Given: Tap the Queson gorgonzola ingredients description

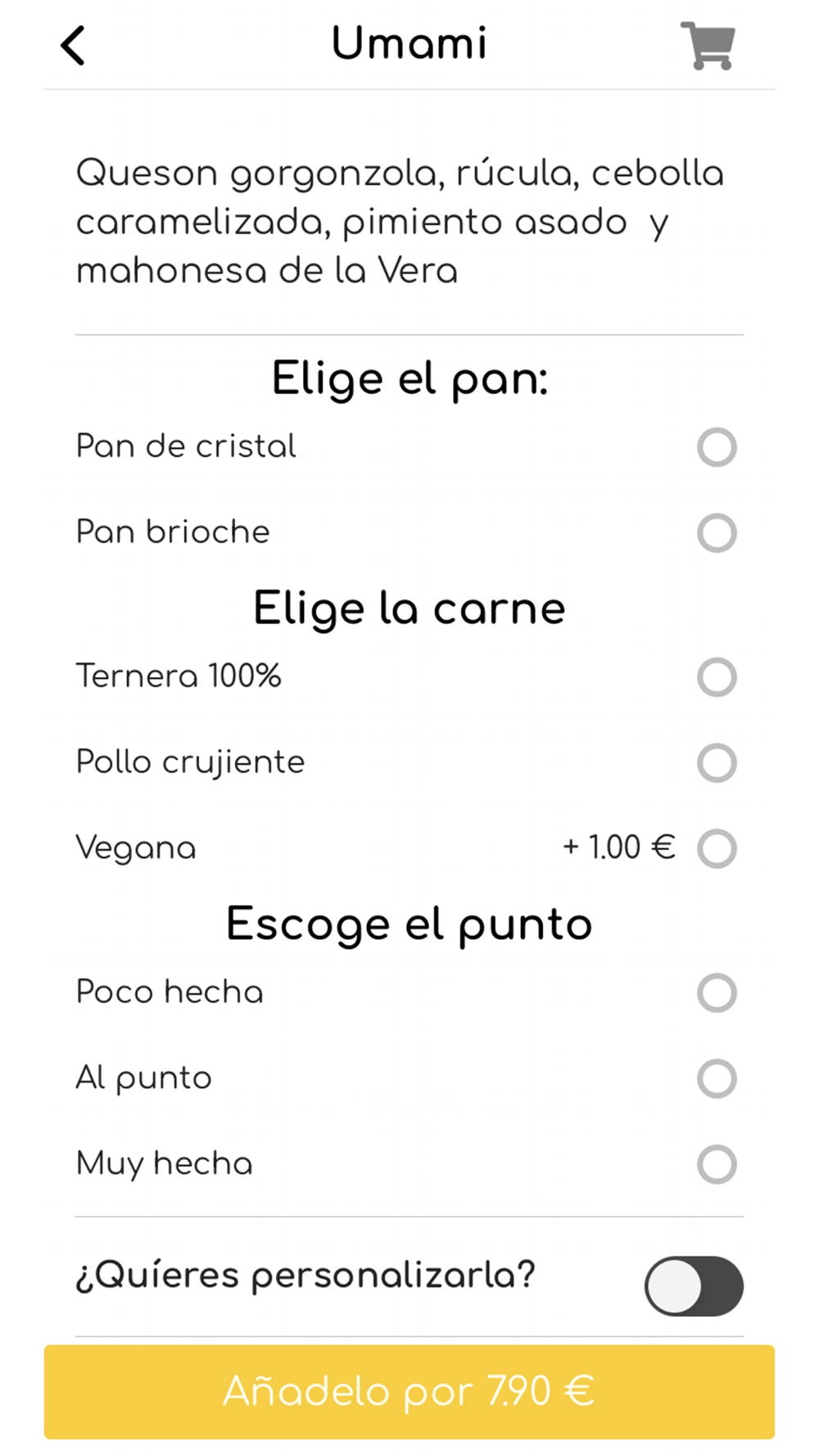Looking at the screenshot, I should point(401,222).
